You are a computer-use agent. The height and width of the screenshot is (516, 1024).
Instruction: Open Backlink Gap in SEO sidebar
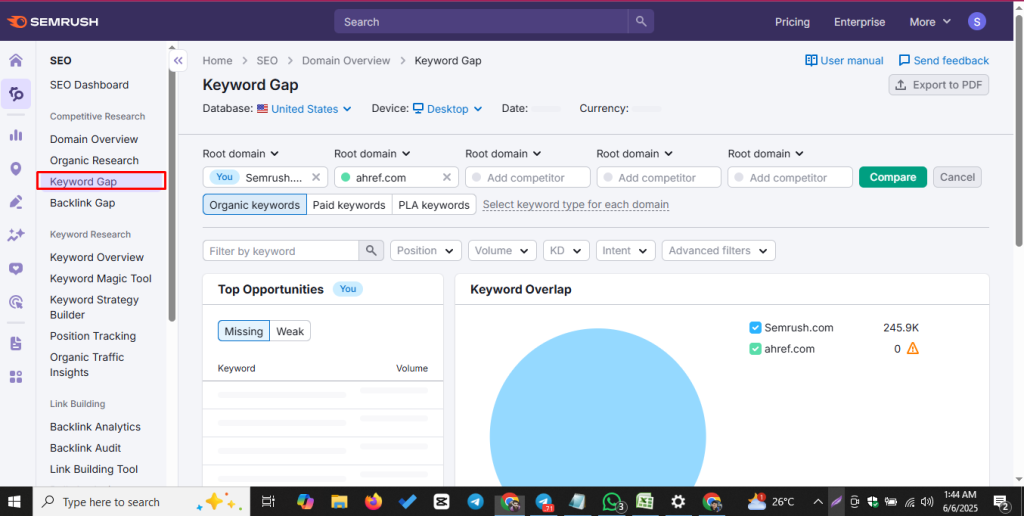tap(82, 202)
